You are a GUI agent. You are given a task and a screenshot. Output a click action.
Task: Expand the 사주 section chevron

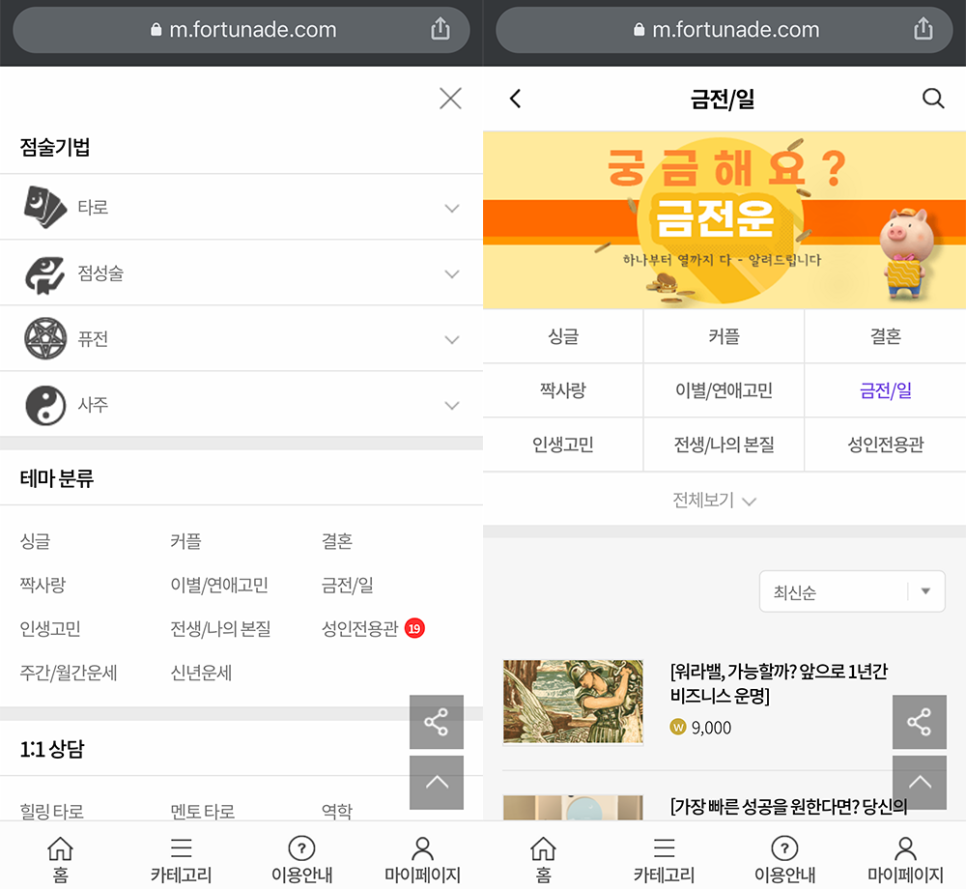(x=452, y=405)
